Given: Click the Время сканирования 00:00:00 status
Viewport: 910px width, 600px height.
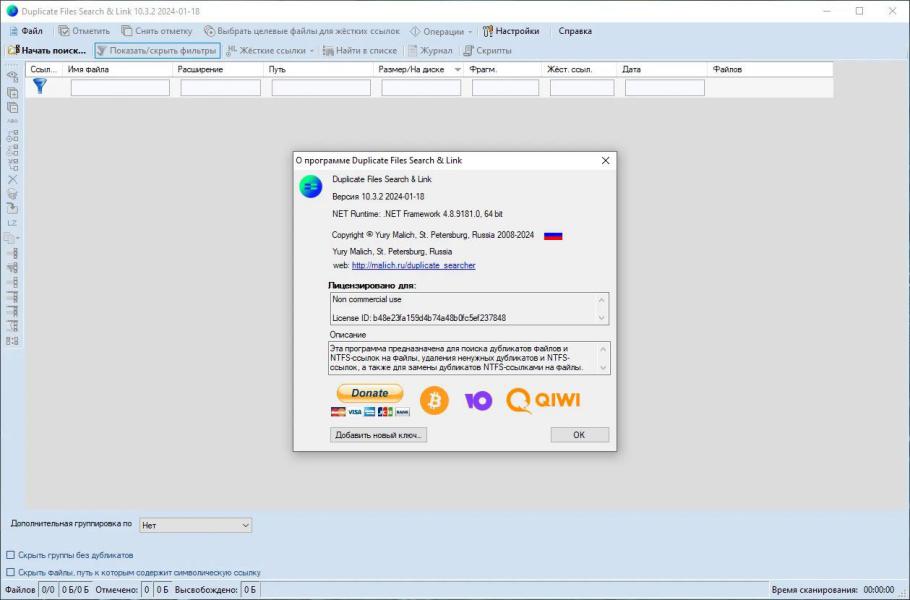Looking at the screenshot, I should (833, 590).
